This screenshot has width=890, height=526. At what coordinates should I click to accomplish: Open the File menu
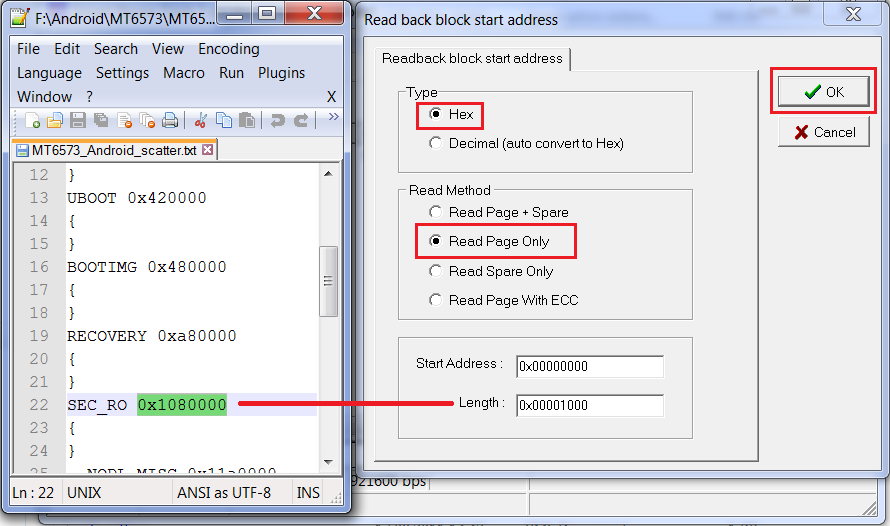pos(28,49)
